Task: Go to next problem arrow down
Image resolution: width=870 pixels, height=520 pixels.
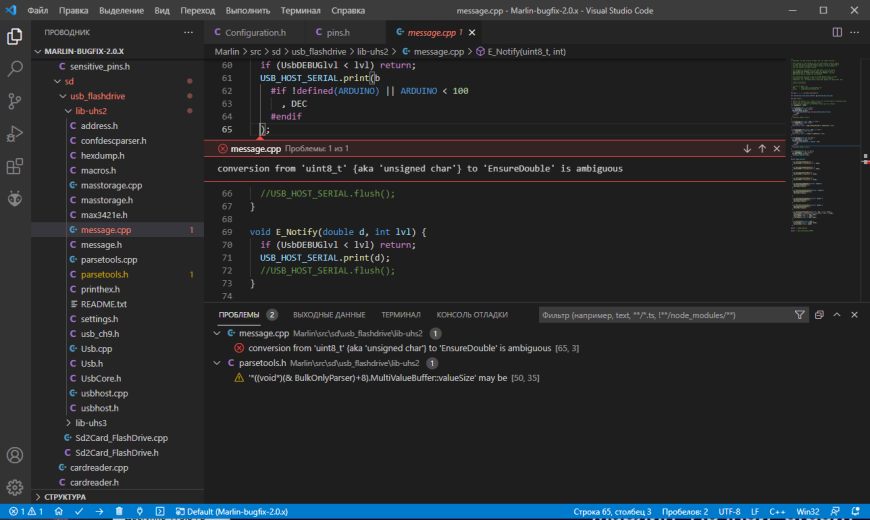Action: click(747, 149)
